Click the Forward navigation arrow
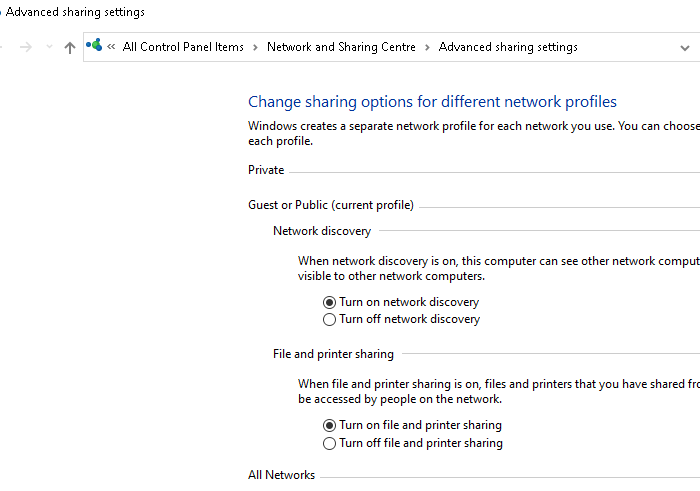 coord(26,47)
